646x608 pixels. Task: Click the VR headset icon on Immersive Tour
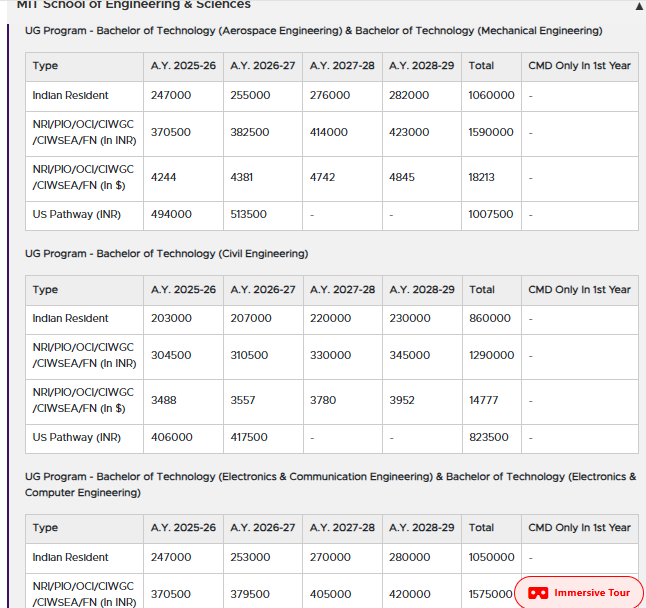pyautogui.click(x=538, y=593)
